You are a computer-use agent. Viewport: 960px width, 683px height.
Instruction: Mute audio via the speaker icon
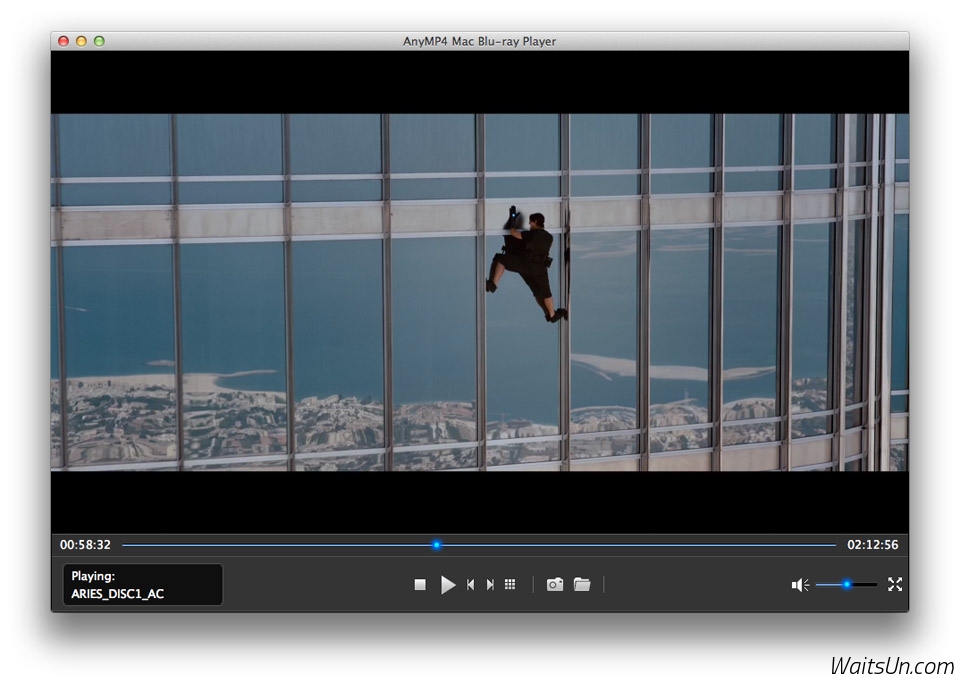tap(800, 585)
